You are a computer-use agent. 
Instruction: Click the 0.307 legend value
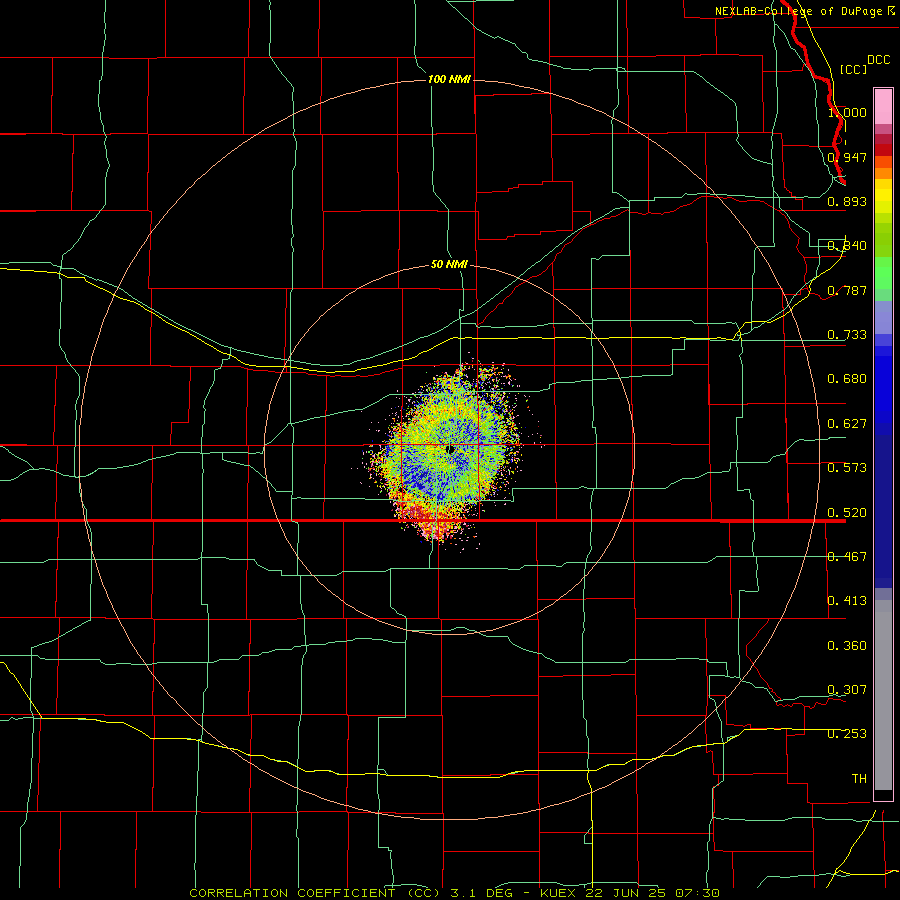(847, 690)
